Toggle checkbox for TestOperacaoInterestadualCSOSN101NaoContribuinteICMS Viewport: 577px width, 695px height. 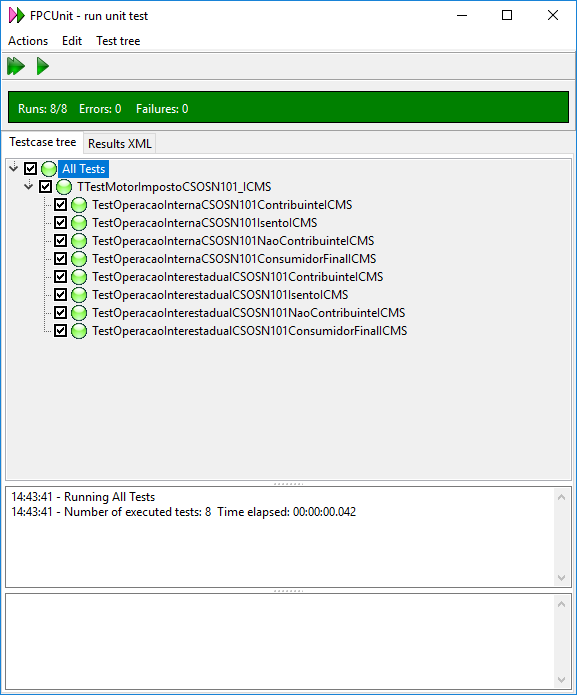click(60, 312)
